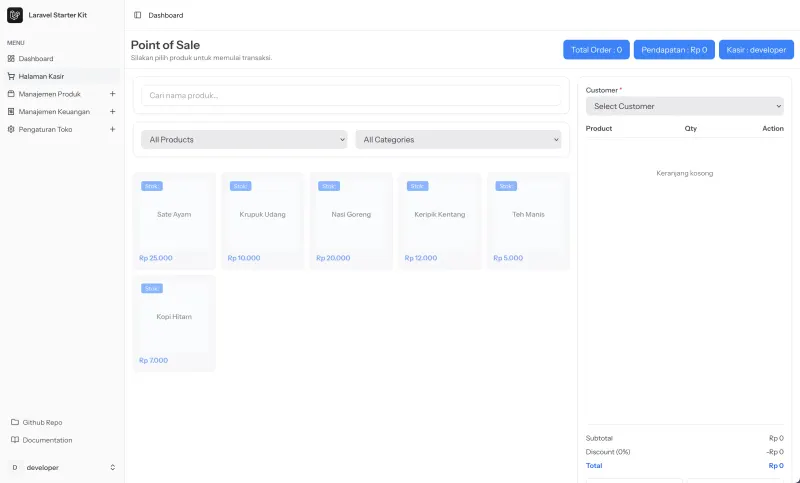Image resolution: width=800 pixels, height=483 pixels.
Task: Click the Manajemen Keuangan icon
Action: (x=11, y=112)
